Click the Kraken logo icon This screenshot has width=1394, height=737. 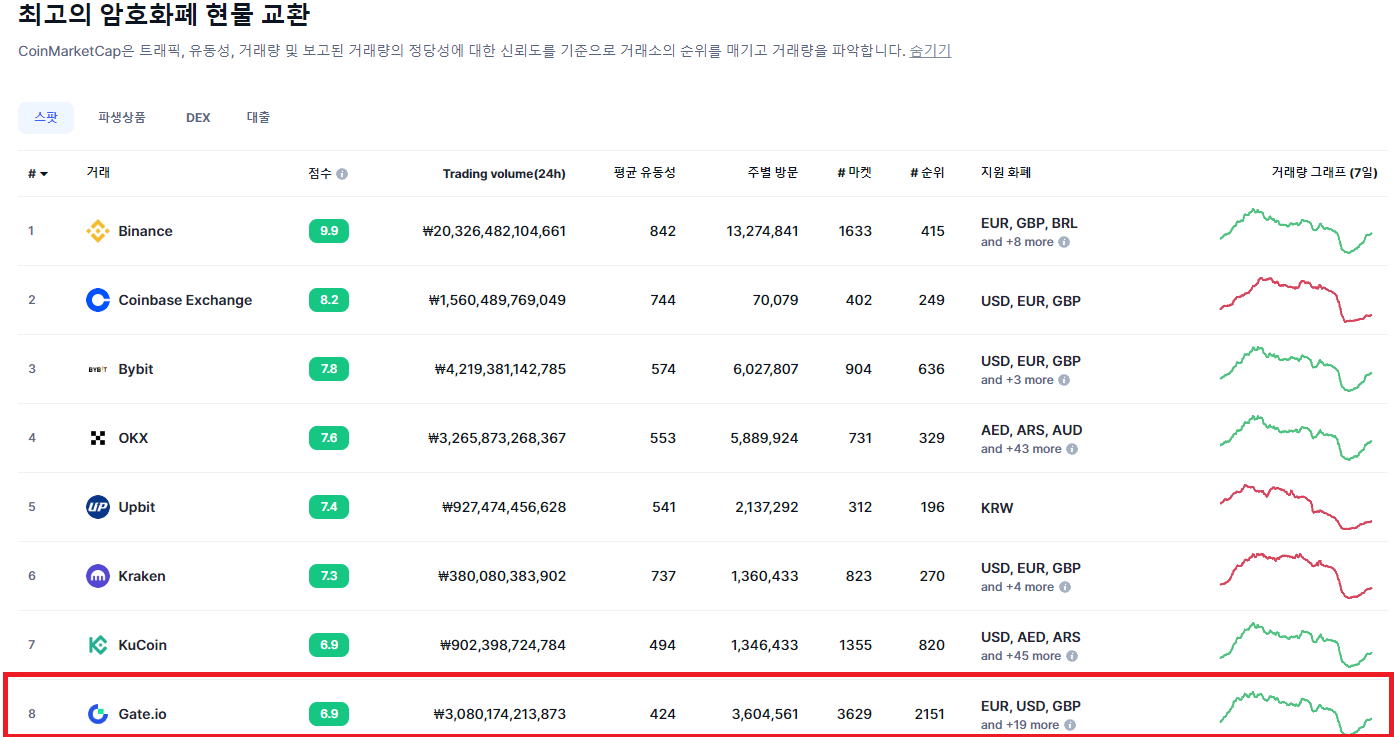(x=98, y=576)
